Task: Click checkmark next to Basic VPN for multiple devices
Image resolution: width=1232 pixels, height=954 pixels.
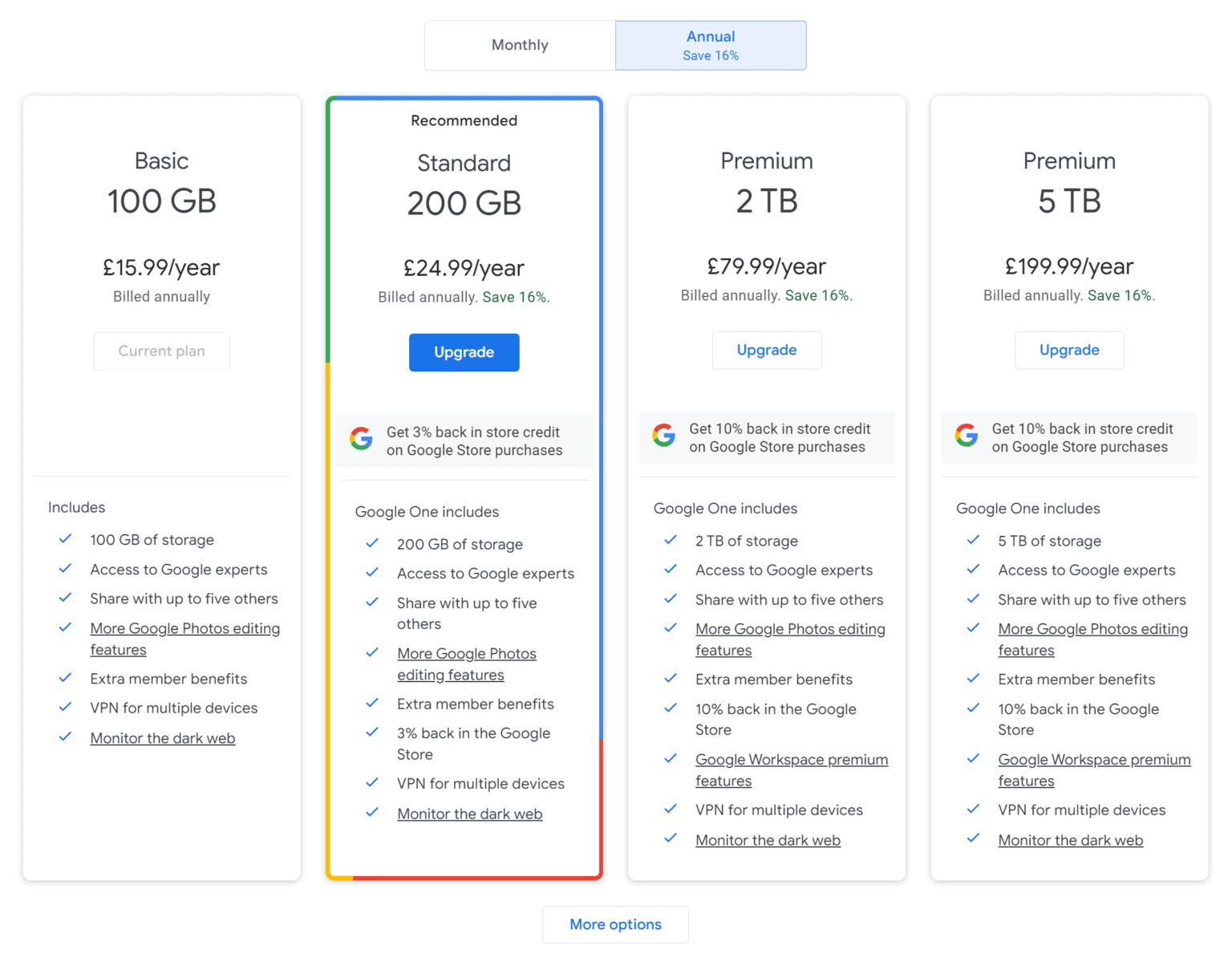Action: point(66,707)
